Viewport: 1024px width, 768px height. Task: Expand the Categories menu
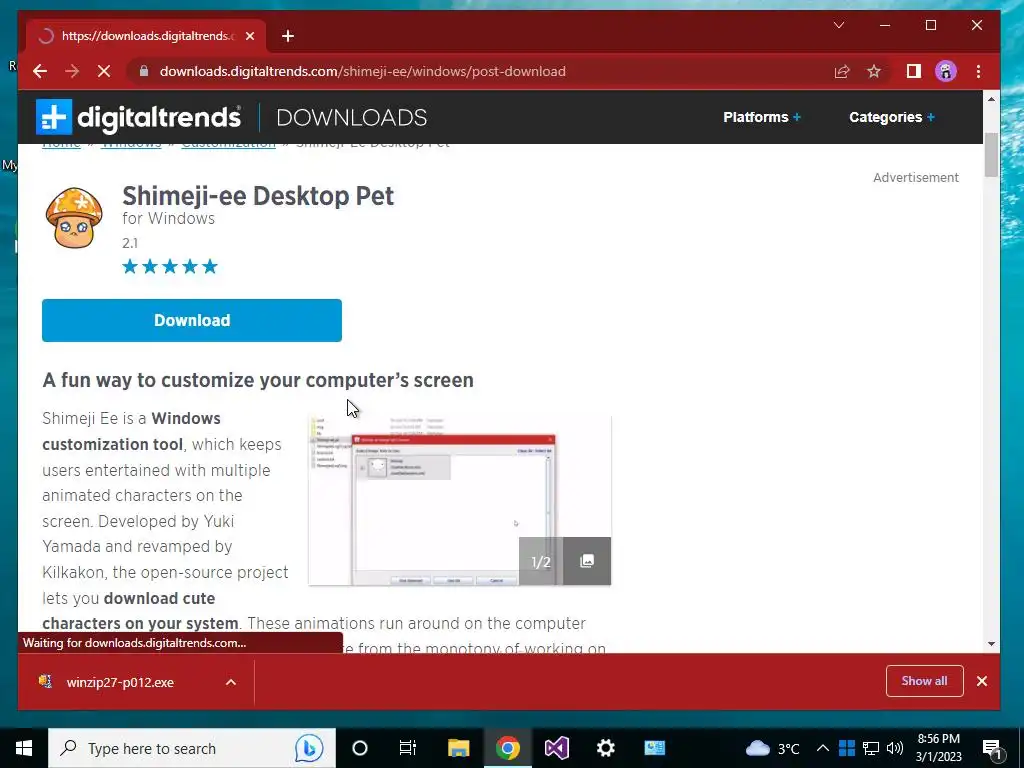(891, 117)
